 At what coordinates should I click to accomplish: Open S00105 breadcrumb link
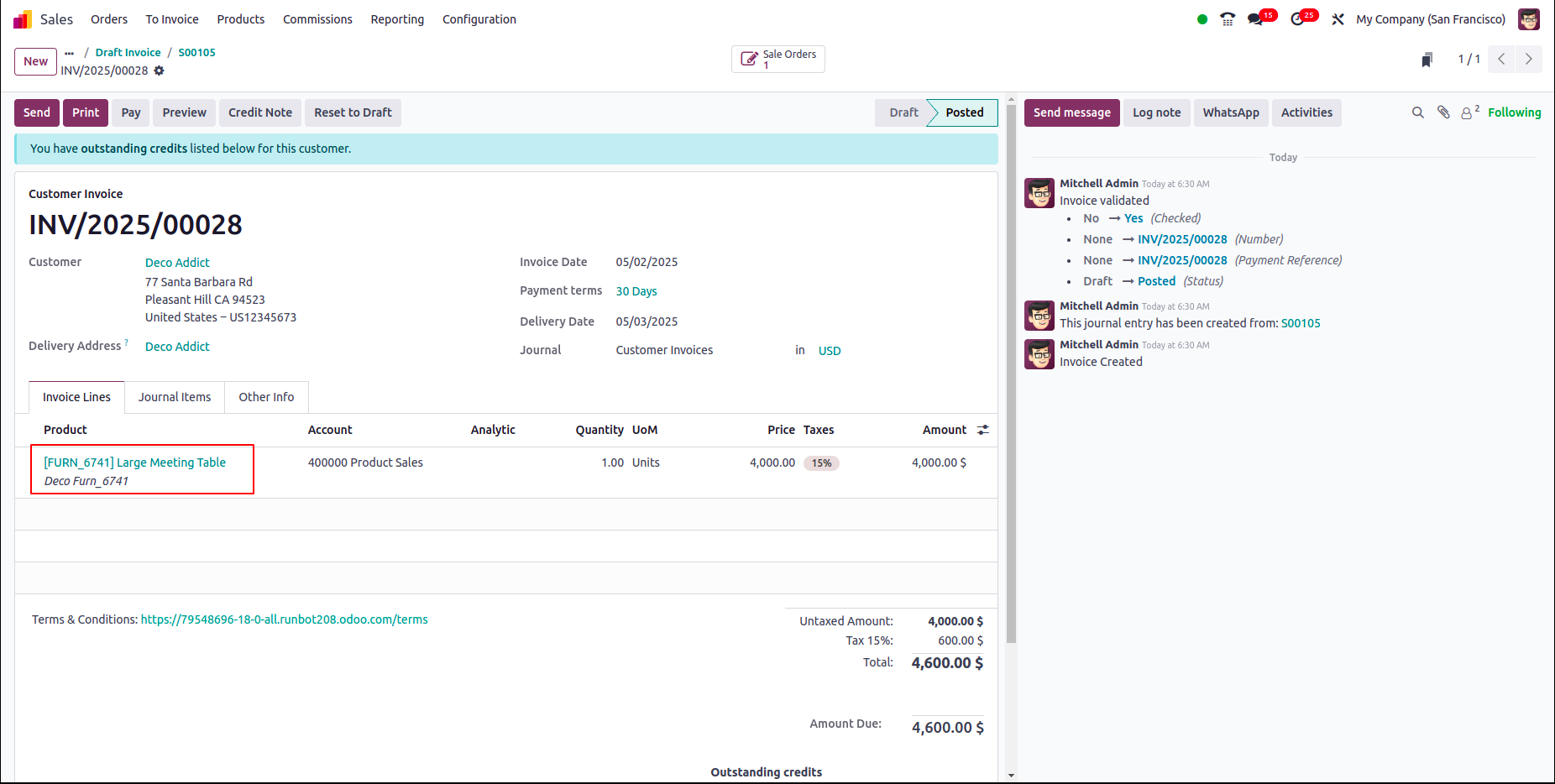197,52
